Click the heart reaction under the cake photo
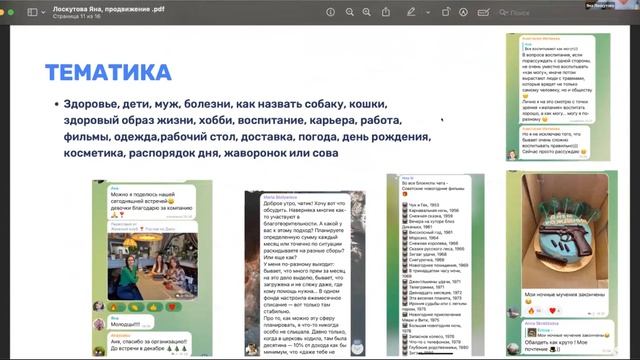 [554, 311]
